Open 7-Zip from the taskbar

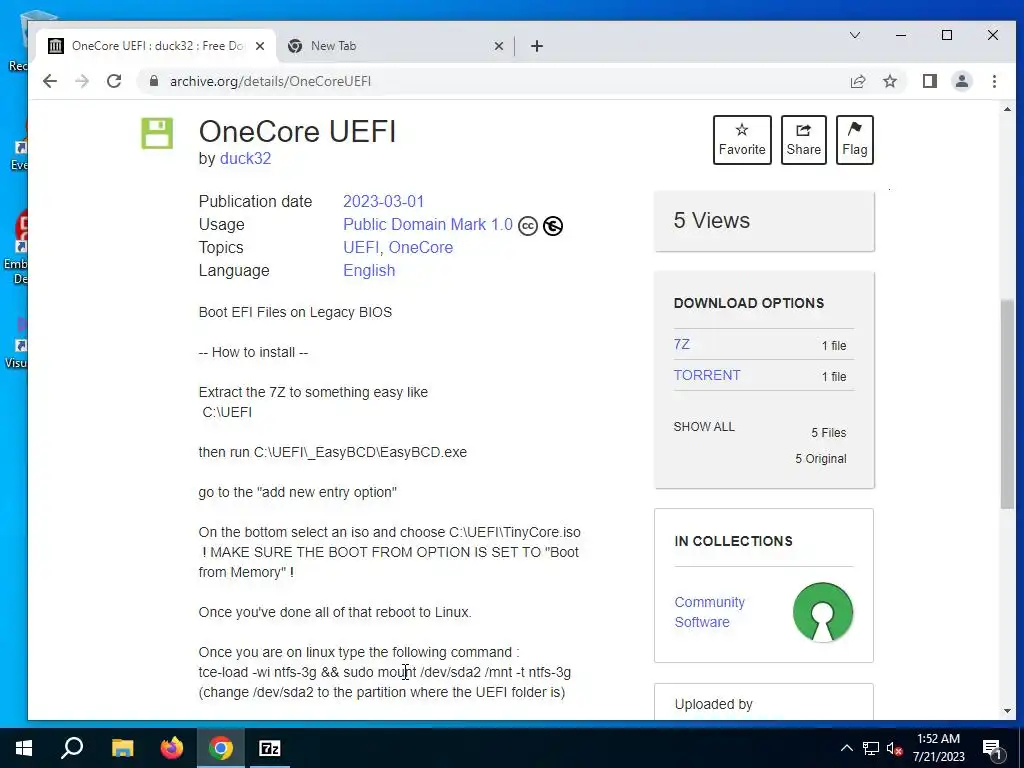pyautogui.click(x=270, y=748)
